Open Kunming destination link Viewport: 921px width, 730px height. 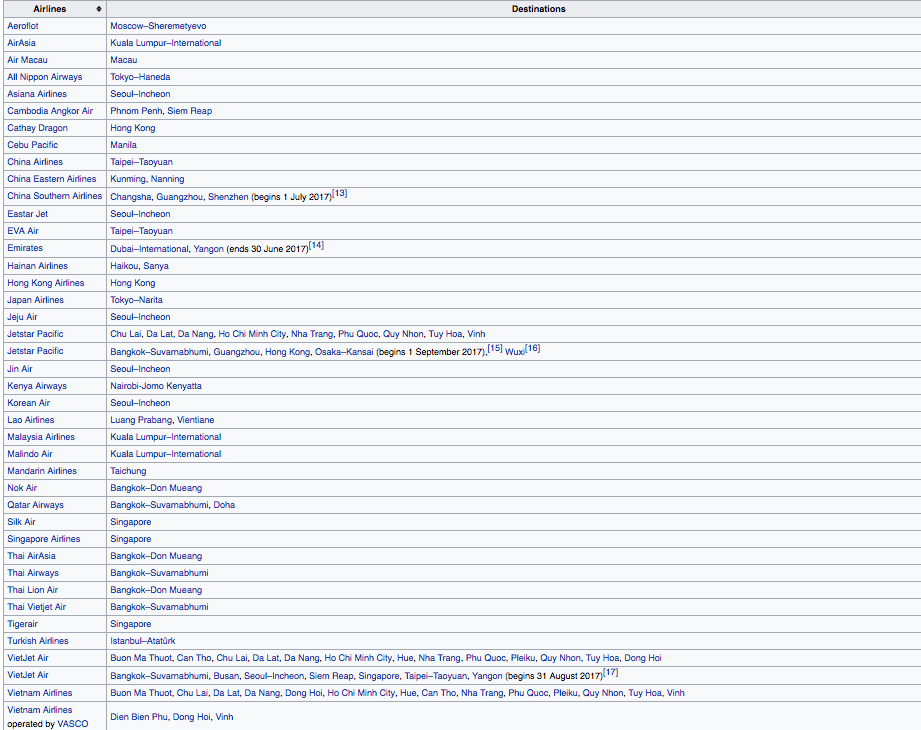pyautogui.click(x=128, y=179)
